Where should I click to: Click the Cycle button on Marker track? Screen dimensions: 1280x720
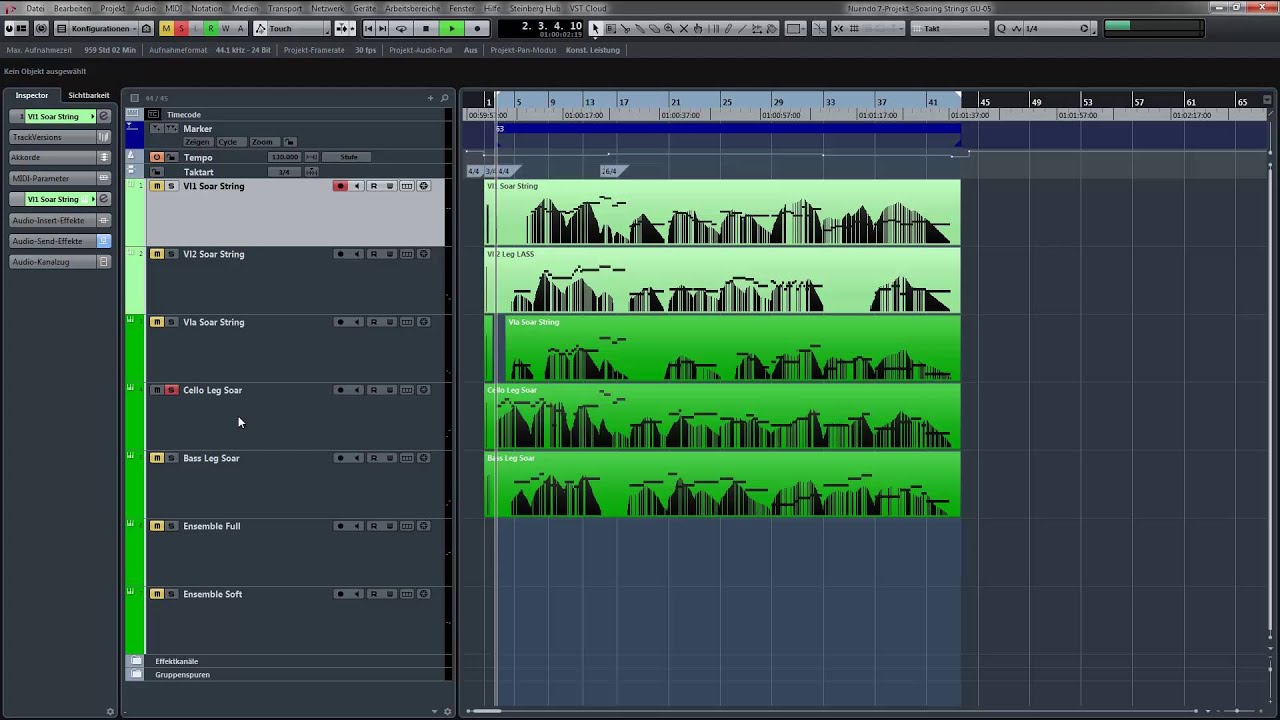pyautogui.click(x=232, y=142)
